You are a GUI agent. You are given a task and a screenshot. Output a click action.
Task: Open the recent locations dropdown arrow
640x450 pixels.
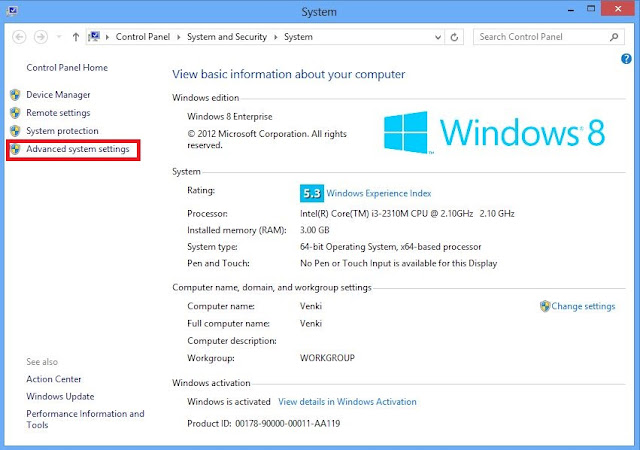coord(59,37)
